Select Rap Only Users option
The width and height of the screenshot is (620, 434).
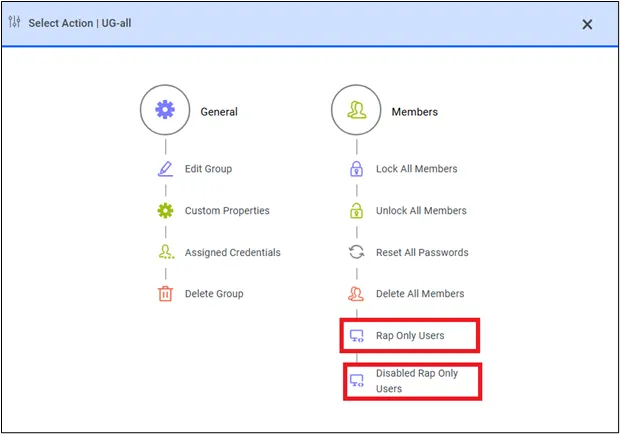tap(410, 336)
